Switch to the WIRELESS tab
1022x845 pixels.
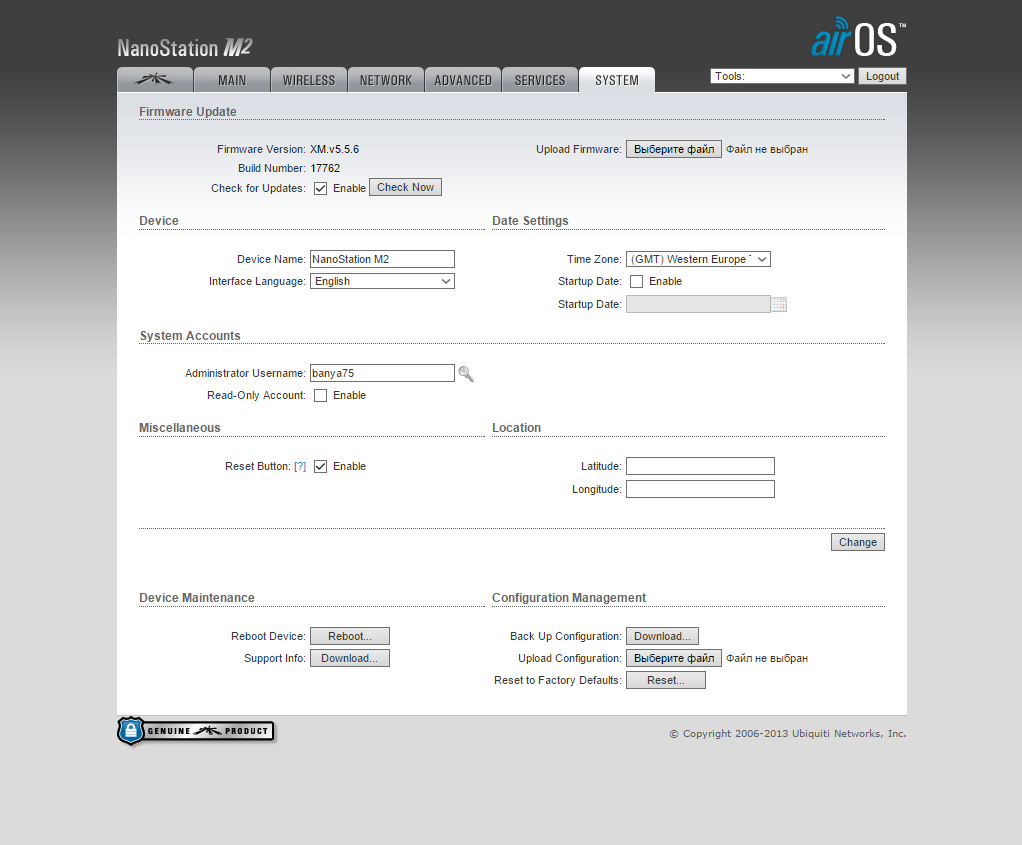[309, 80]
